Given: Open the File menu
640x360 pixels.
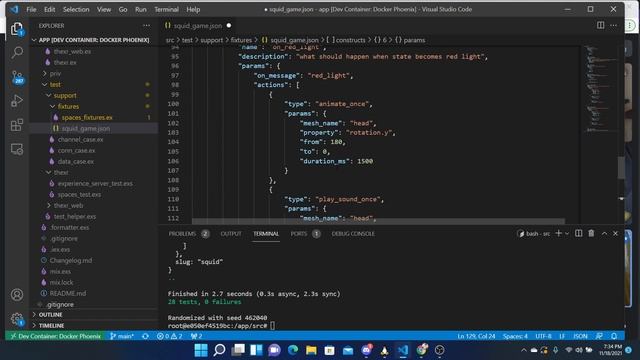Looking at the screenshot, I should tap(31, 9).
